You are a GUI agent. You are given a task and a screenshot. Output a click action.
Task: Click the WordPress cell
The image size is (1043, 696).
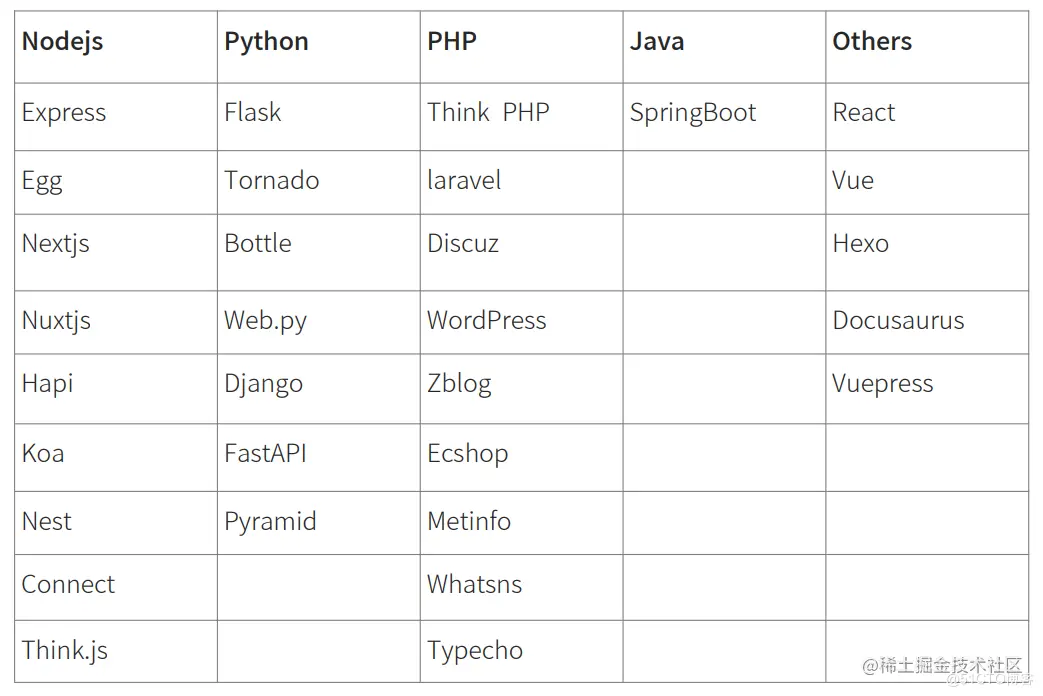coord(487,321)
